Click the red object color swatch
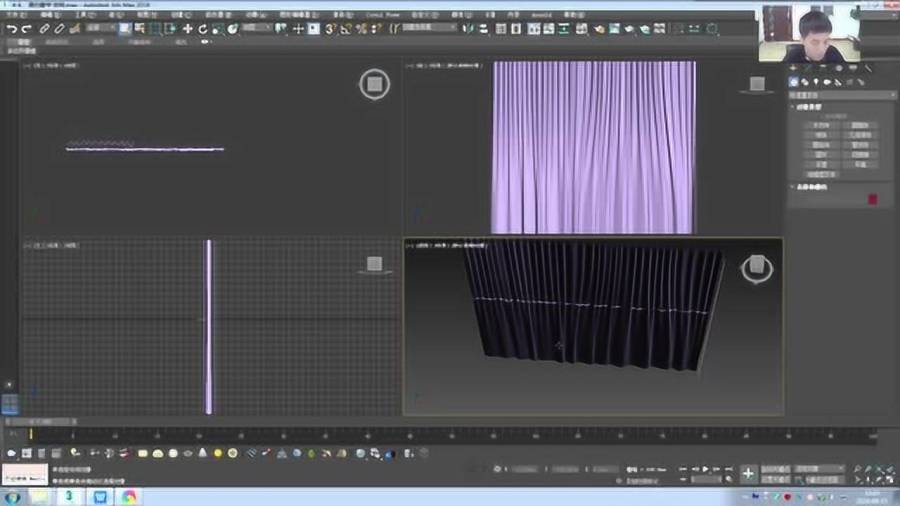This screenshot has width=900, height=506. coord(872,199)
